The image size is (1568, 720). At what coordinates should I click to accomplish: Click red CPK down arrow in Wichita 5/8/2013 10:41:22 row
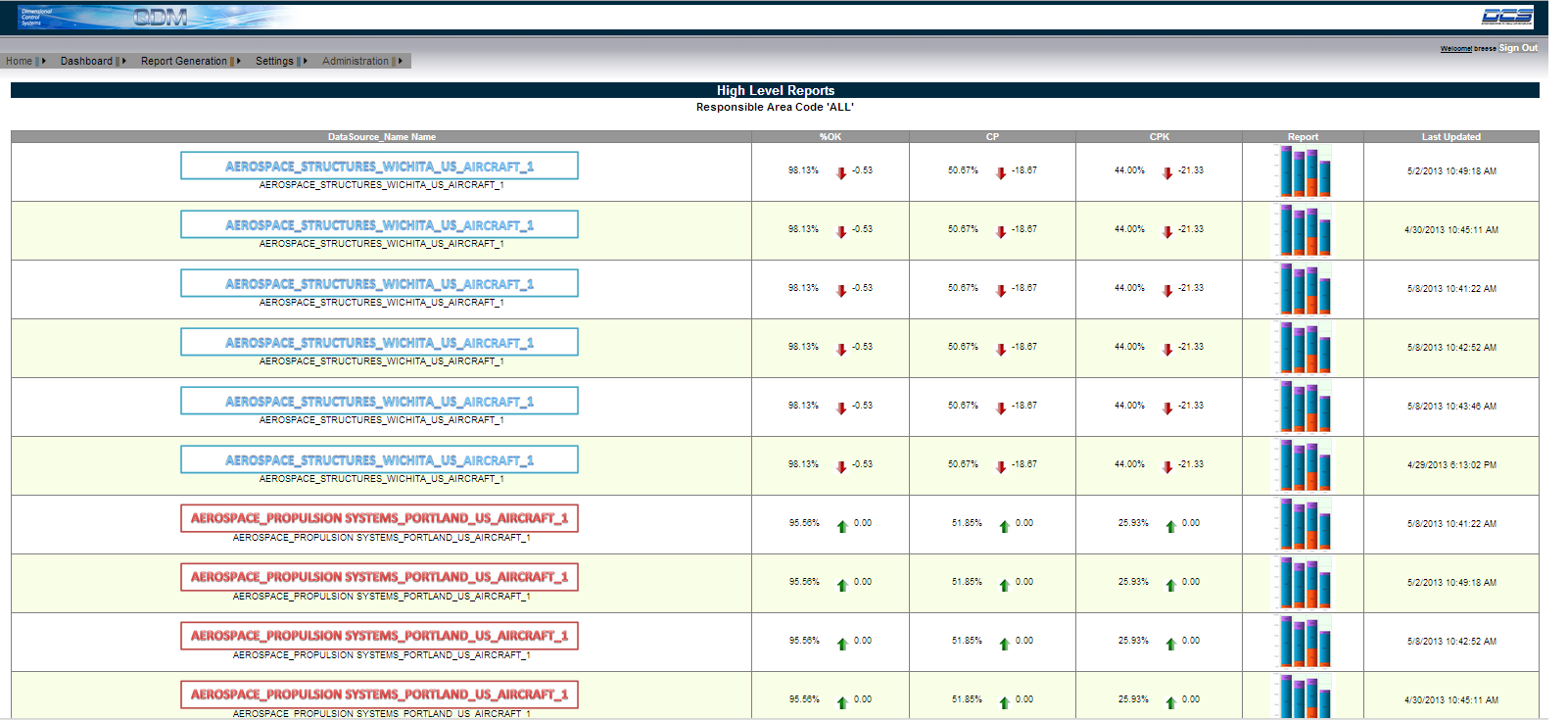click(x=1167, y=291)
